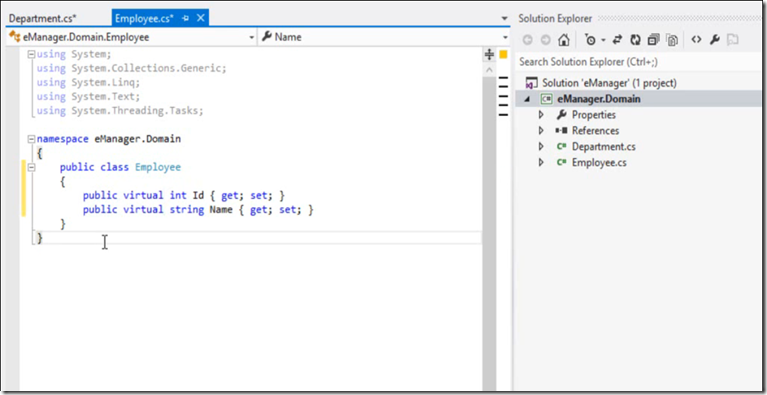Click Pending Changes Filter clock icon

591,40
